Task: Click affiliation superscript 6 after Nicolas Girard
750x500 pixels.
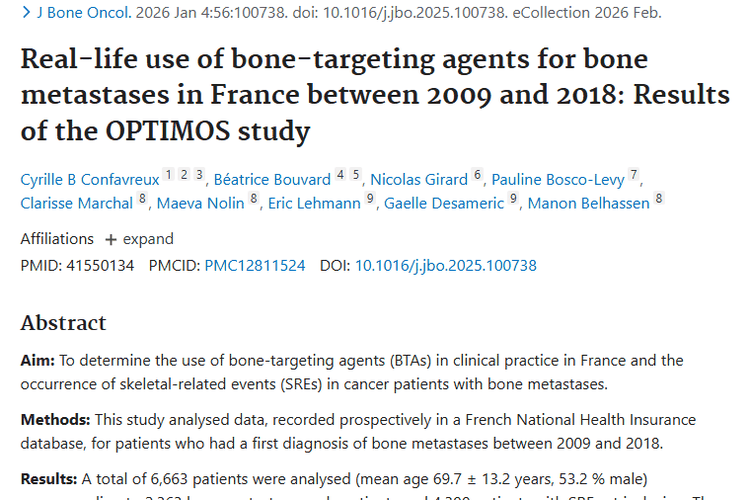Action: (x=478, y=175)
